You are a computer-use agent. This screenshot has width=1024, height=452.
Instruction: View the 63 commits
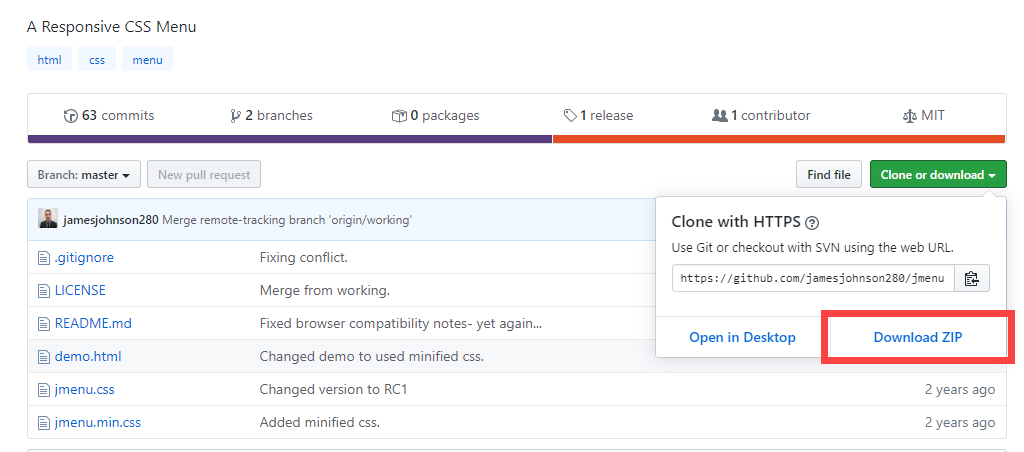pyautogui.click(x=109, y=116)
